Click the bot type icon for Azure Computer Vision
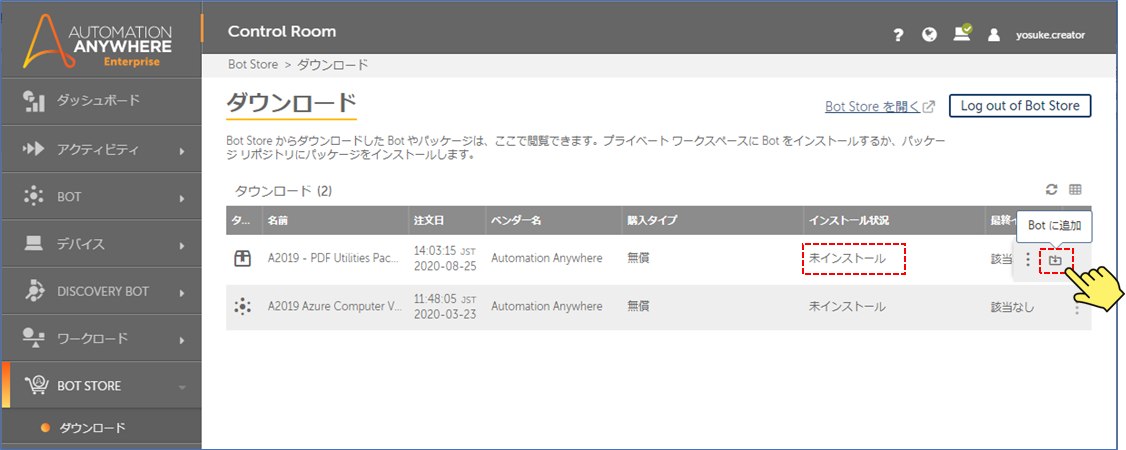This screenshot has width=1126, height=450. [243, 306]
